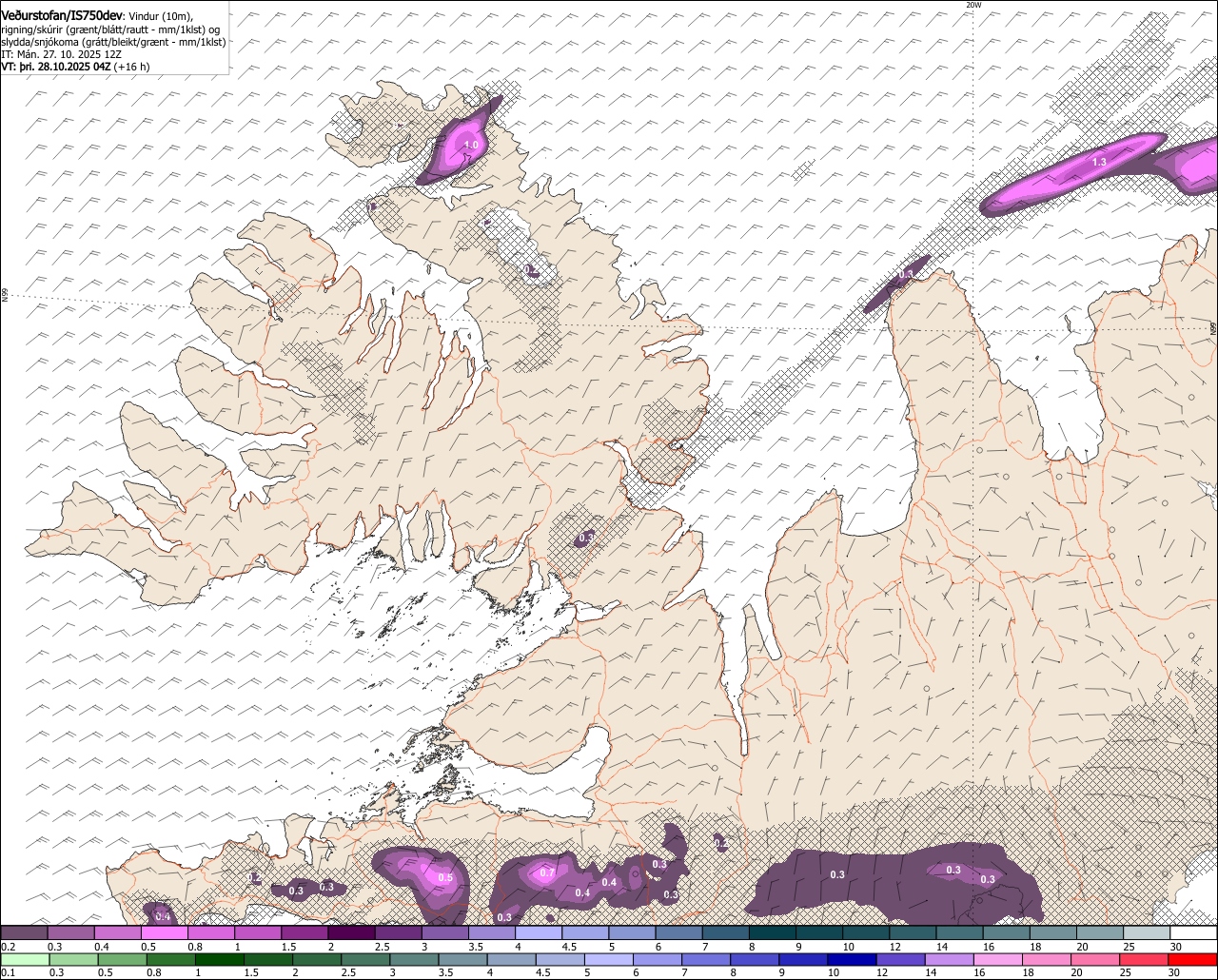This screenshot has width=1218, height=980.
Task: Select the "slydda/snjókoma" description line
Action: [113, 42]
